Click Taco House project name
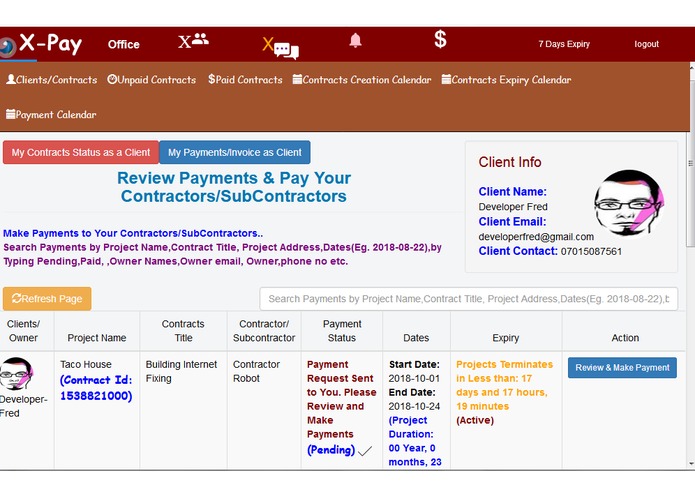The height and width of the screenshot is (494, 695). 86,365
